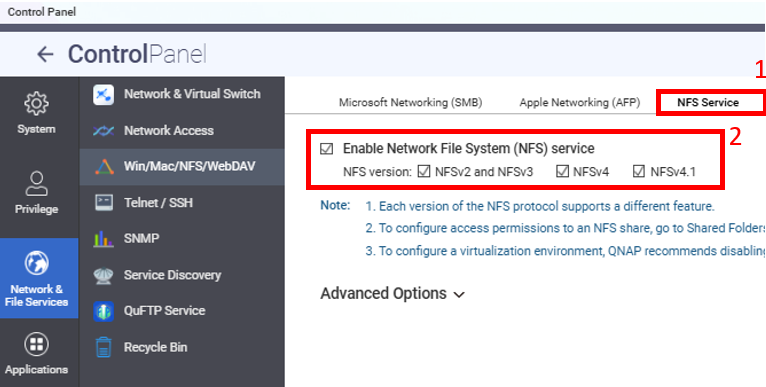Click the SNMP bar chart icon

click(x=103, y=238)
